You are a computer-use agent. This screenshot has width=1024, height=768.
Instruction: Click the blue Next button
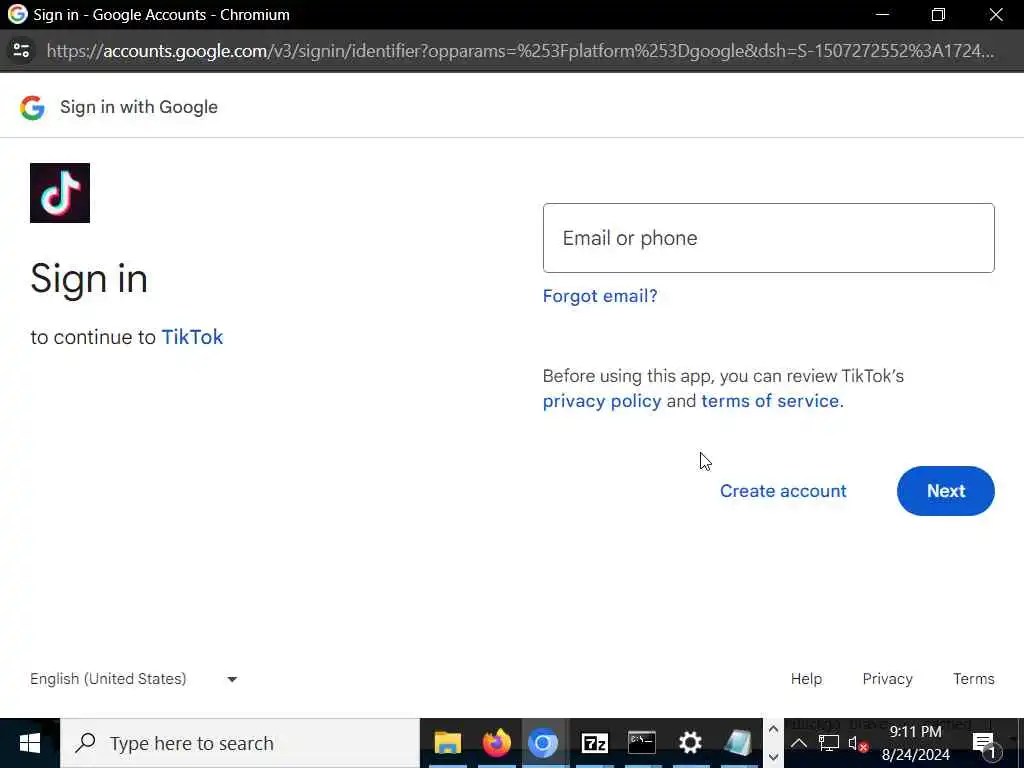[x=946, y=491]
